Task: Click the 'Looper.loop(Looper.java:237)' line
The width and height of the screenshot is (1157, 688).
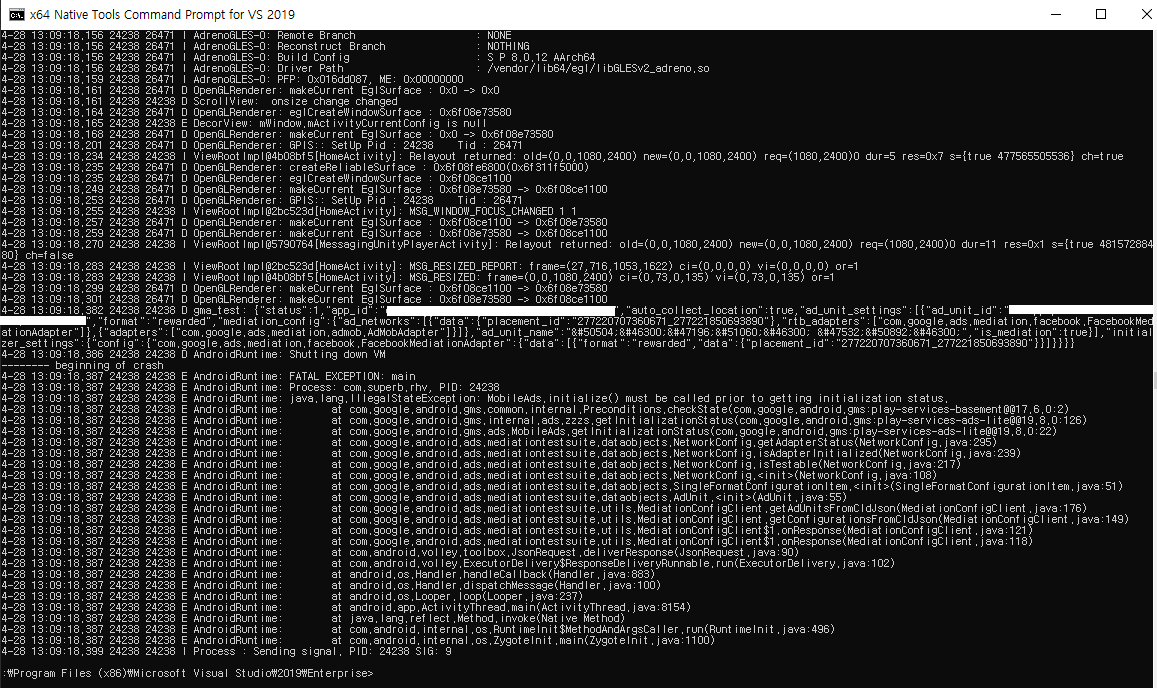Action: point(291,596)
